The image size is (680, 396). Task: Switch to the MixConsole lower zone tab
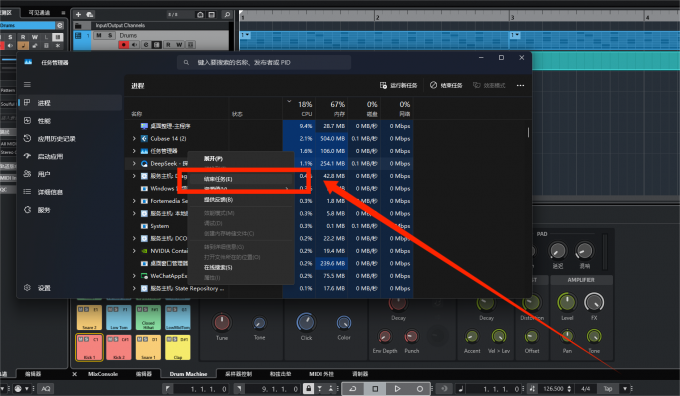tap(103, 374)
